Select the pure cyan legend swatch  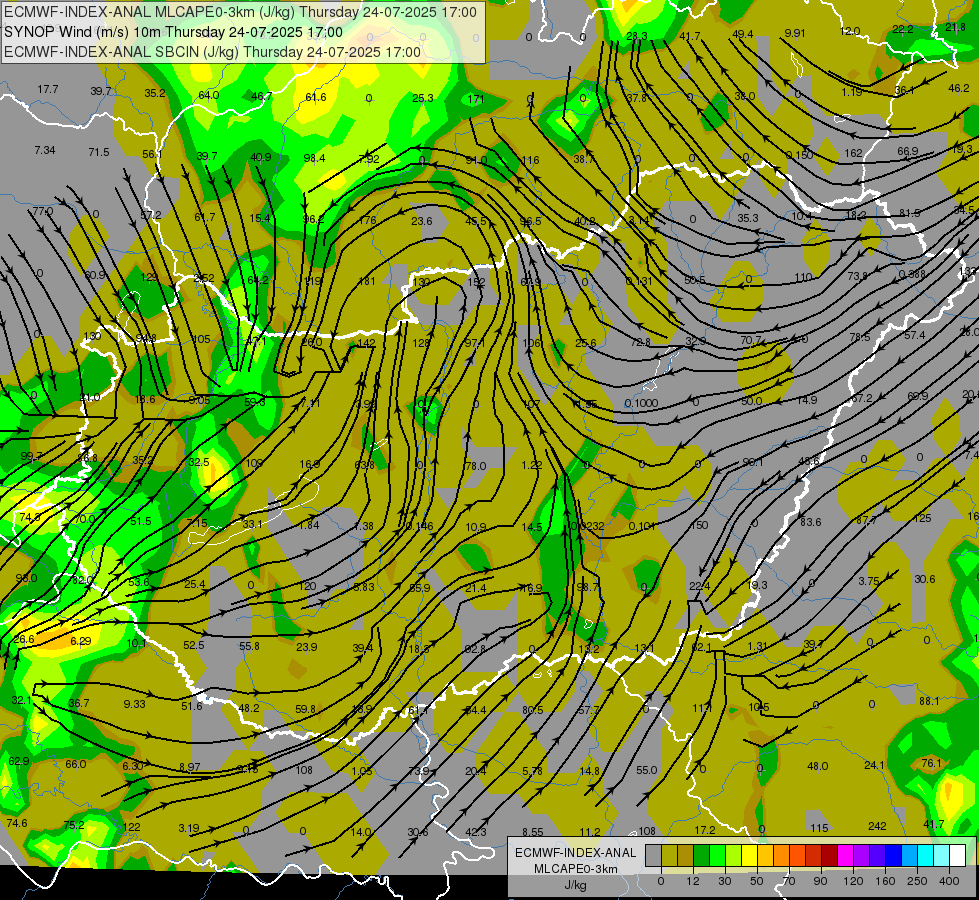[925, 856]
